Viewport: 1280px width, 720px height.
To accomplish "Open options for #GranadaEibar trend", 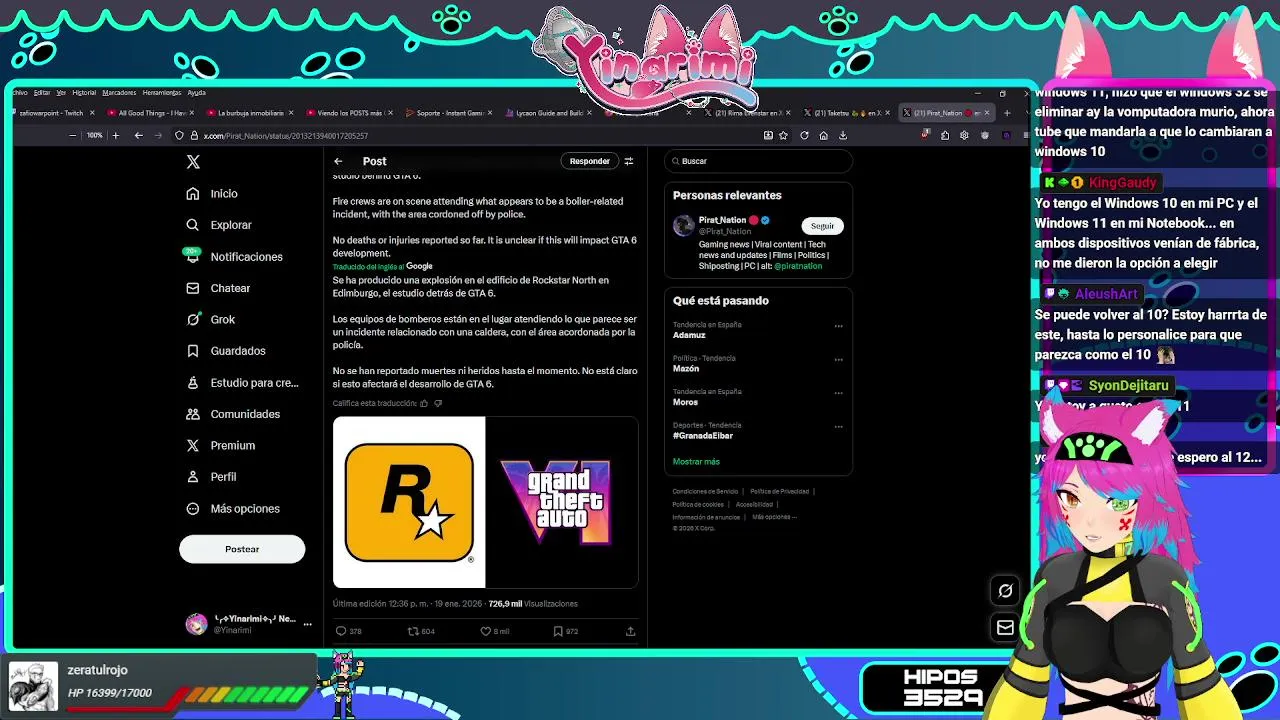I will coord(838,426).
